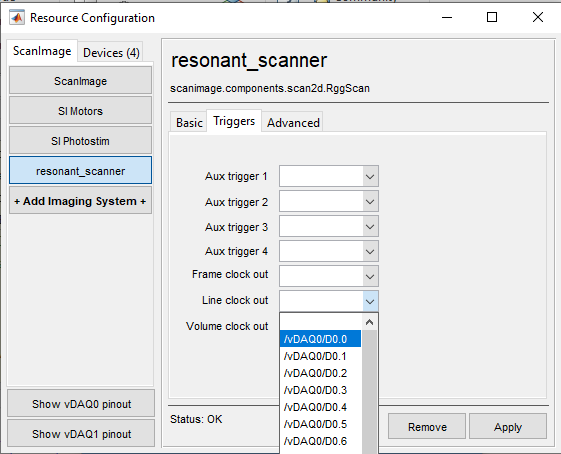561x454 pixels.
Task: Show the vDAQ1 pinout
Action: pyautogui.click(x=81, y=434)
